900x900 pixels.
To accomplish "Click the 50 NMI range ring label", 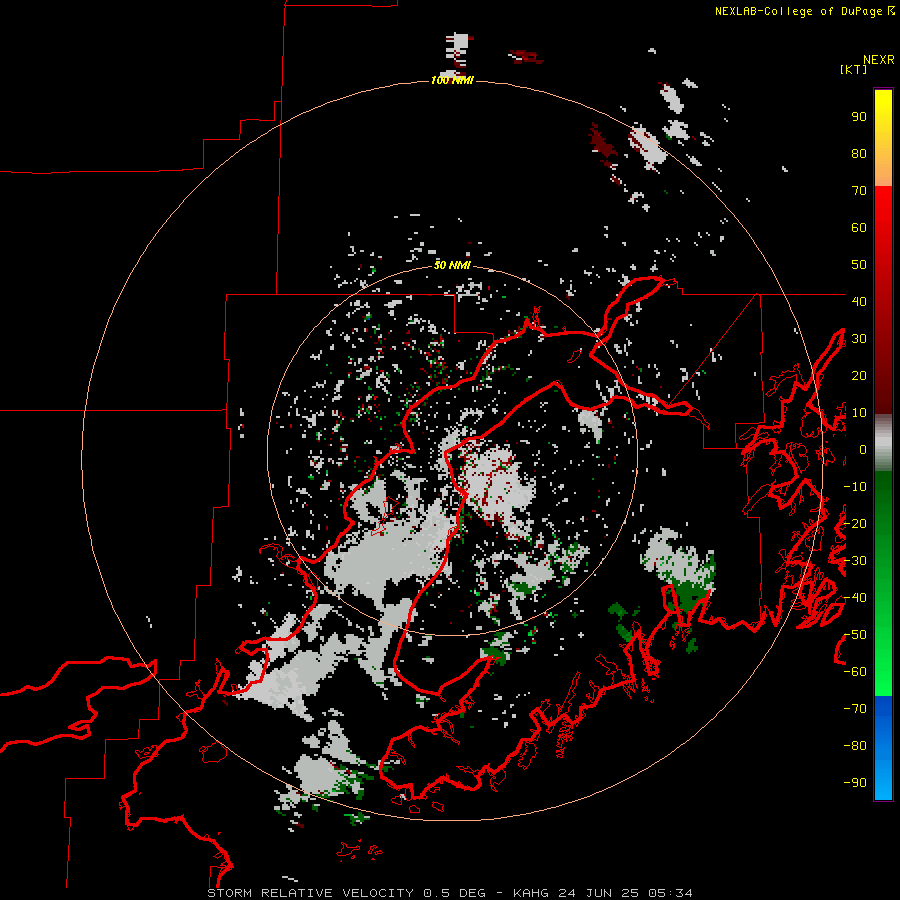I will 452,265.
